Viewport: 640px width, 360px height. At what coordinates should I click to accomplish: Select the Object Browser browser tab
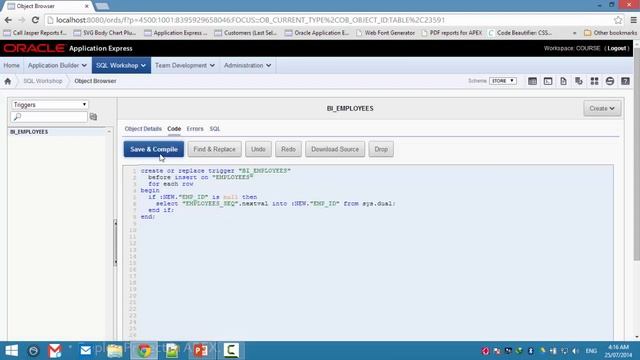(47, 6)
